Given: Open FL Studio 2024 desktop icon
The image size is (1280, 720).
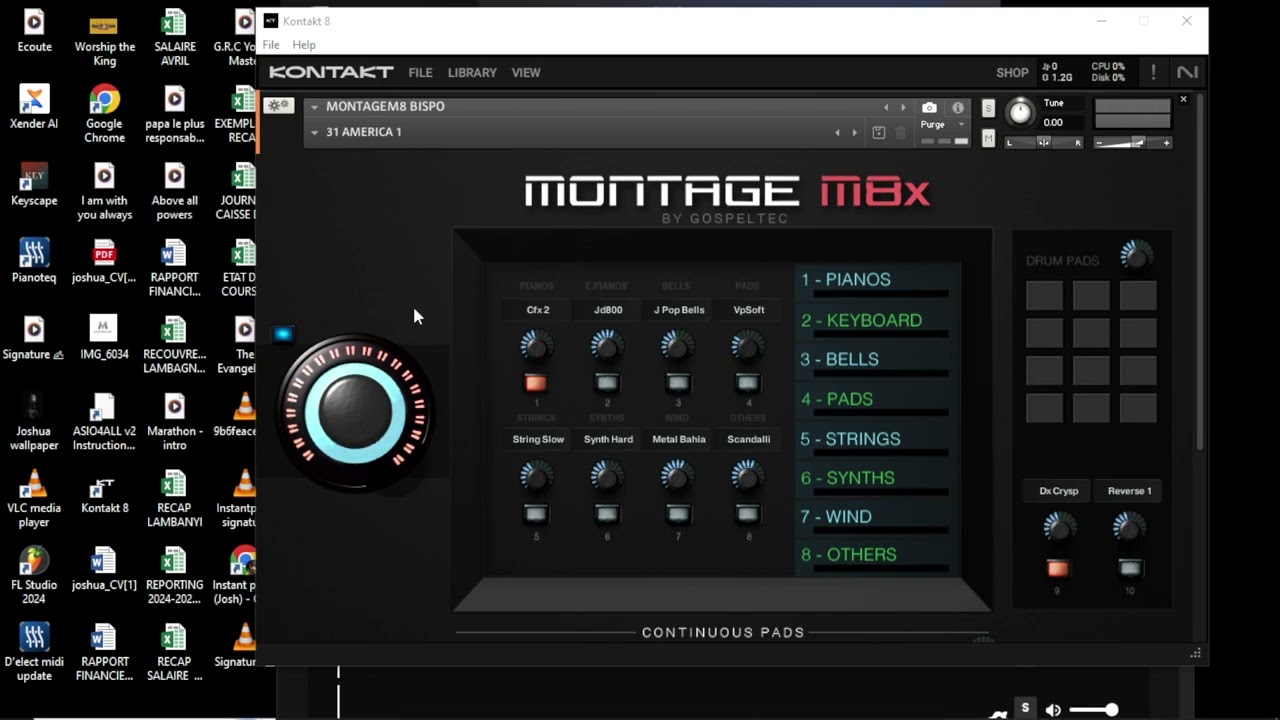Looking at the screenshot, I should point(34,577).
